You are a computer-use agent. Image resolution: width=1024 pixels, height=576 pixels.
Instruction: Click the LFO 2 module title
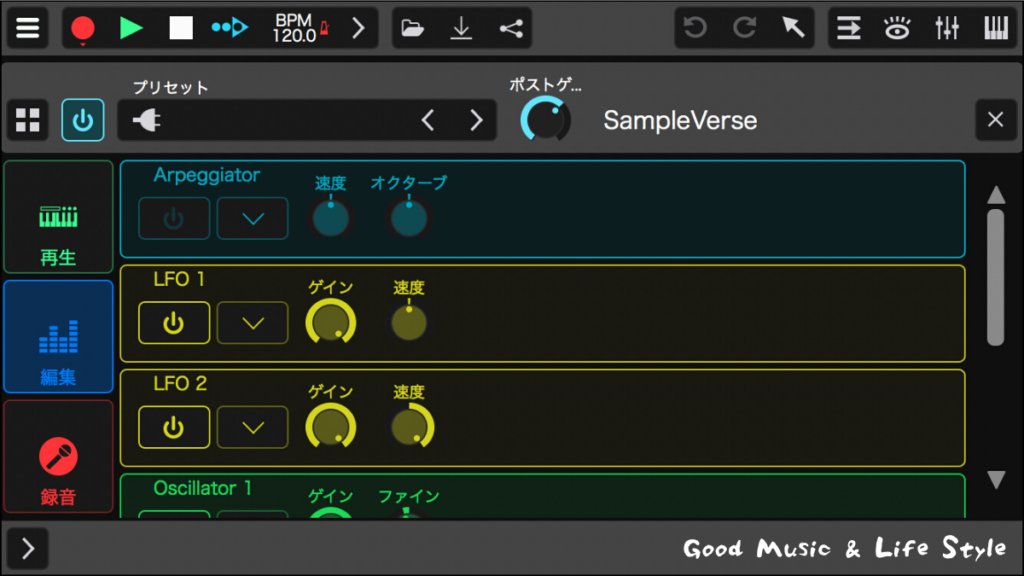[180, 384]
